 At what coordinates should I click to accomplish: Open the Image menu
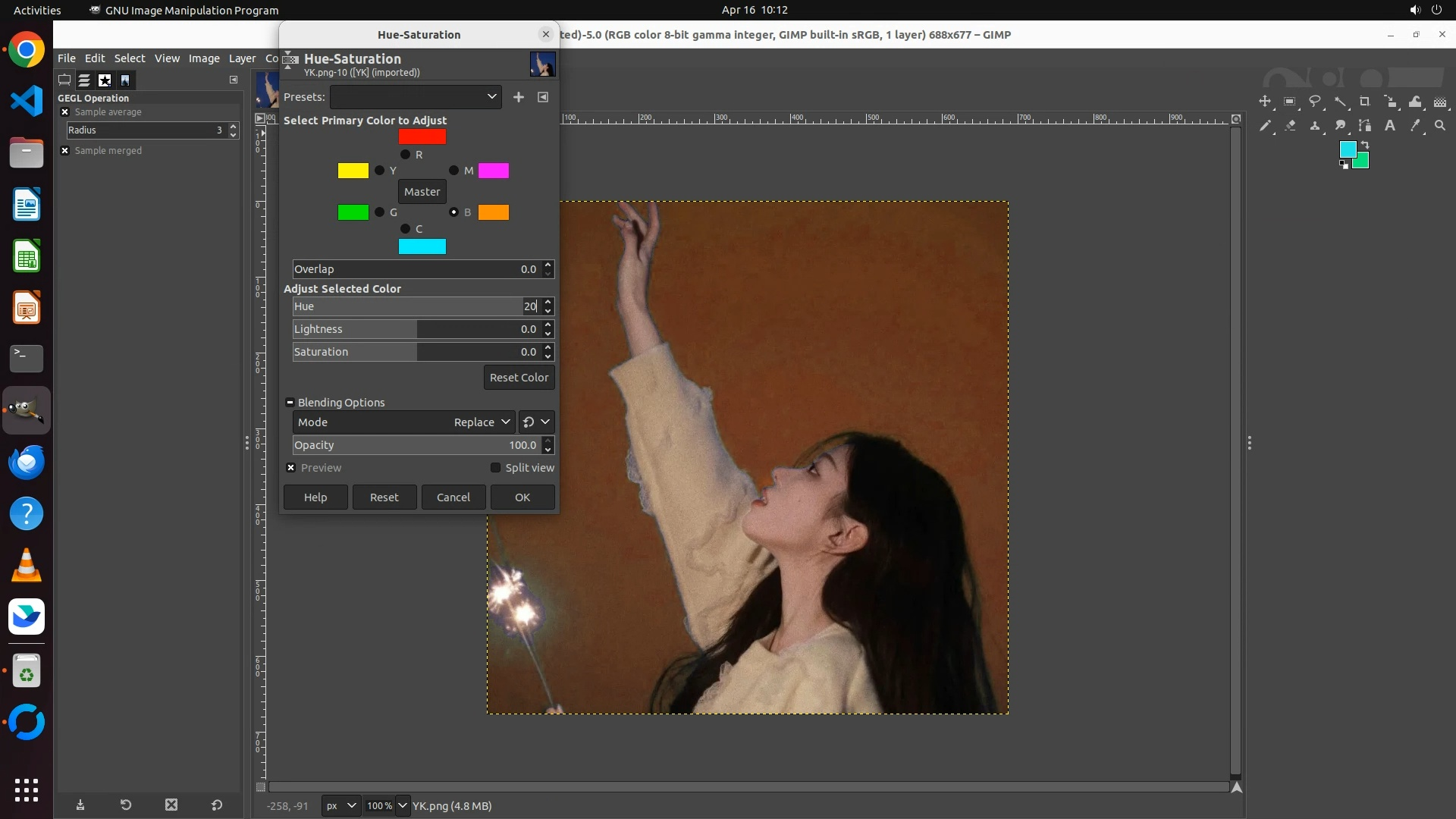point(204,58)
